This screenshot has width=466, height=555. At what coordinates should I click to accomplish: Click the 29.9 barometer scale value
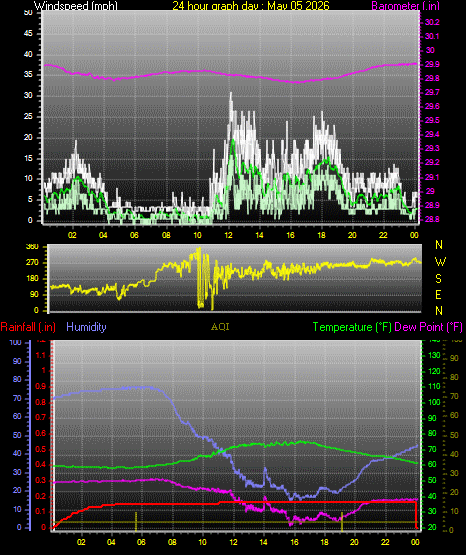coord(432,64)
